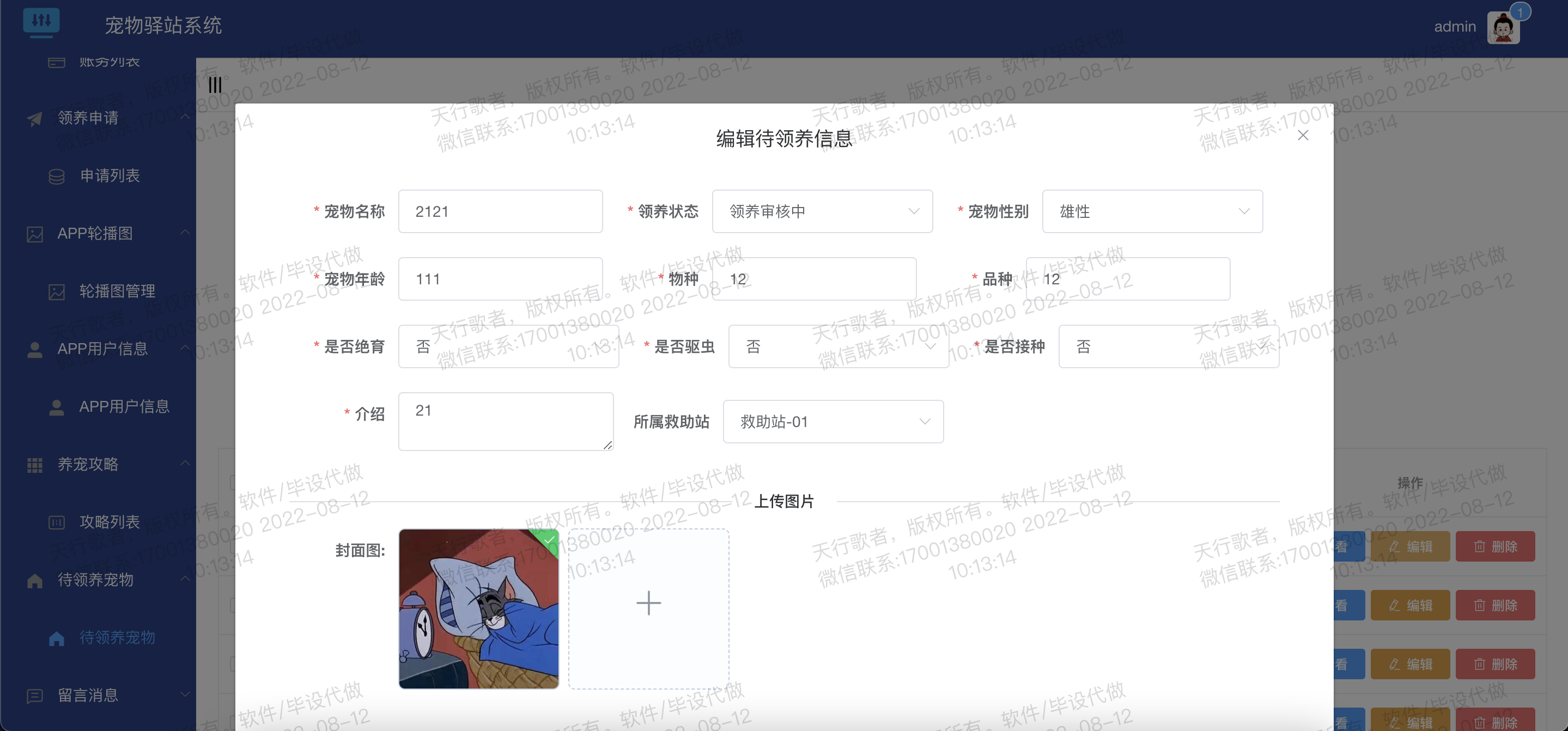1568x731 pixels.
Task: Click the plus tile to add an image
Action: (648, 603)
